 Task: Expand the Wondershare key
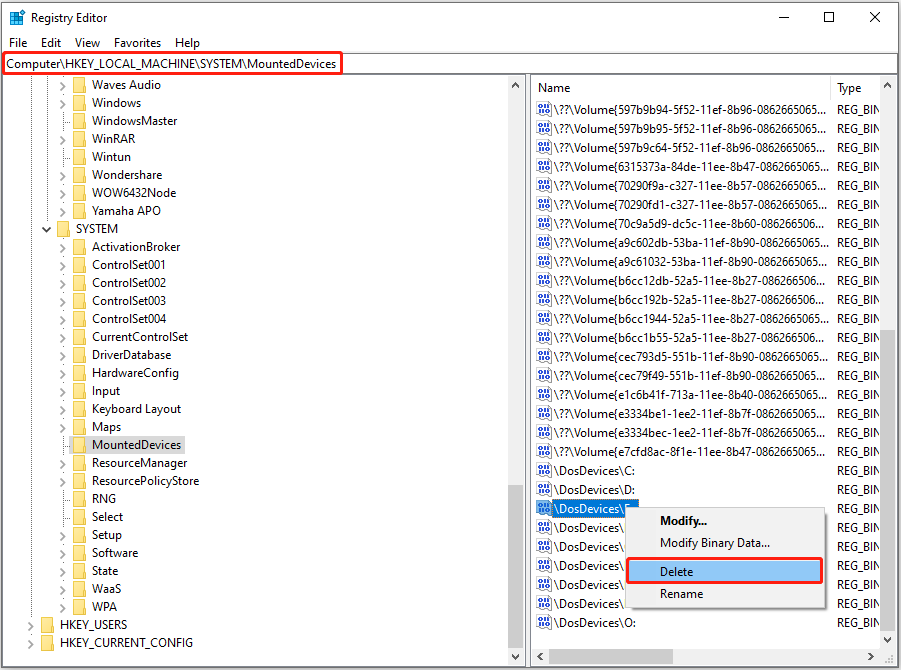pyautogui.click(x=63, y=175)
